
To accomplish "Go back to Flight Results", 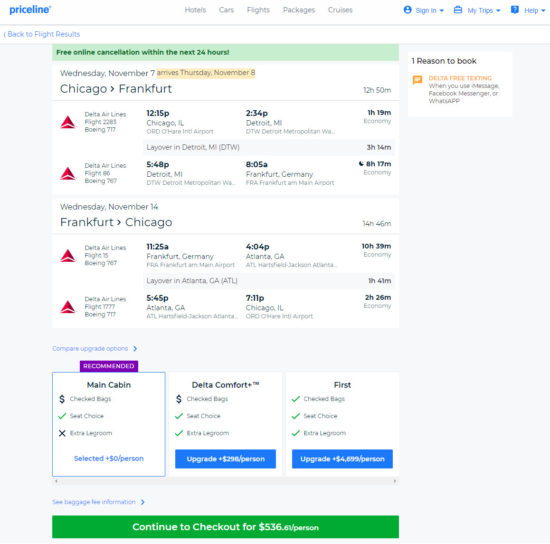I will pos(42,34).
